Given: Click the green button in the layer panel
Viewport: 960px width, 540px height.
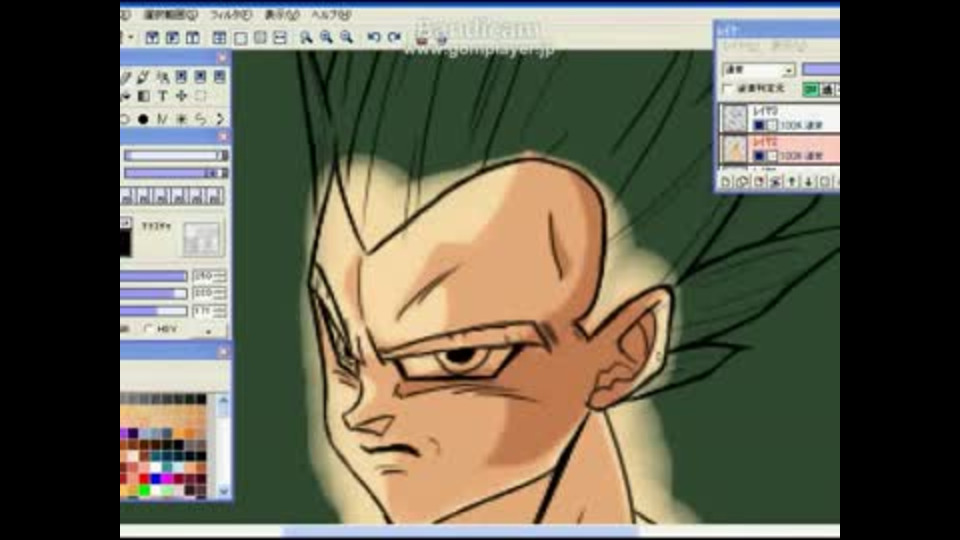Looking at the screenshot, I should click(x=811, y=89).
